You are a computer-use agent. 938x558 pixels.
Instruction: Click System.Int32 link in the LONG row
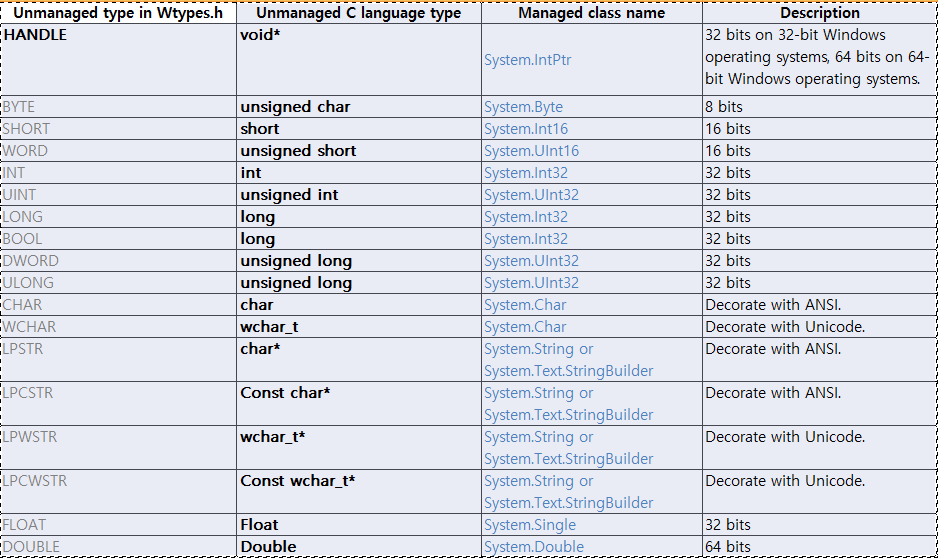pyautogui.click(x=526, y=217)
